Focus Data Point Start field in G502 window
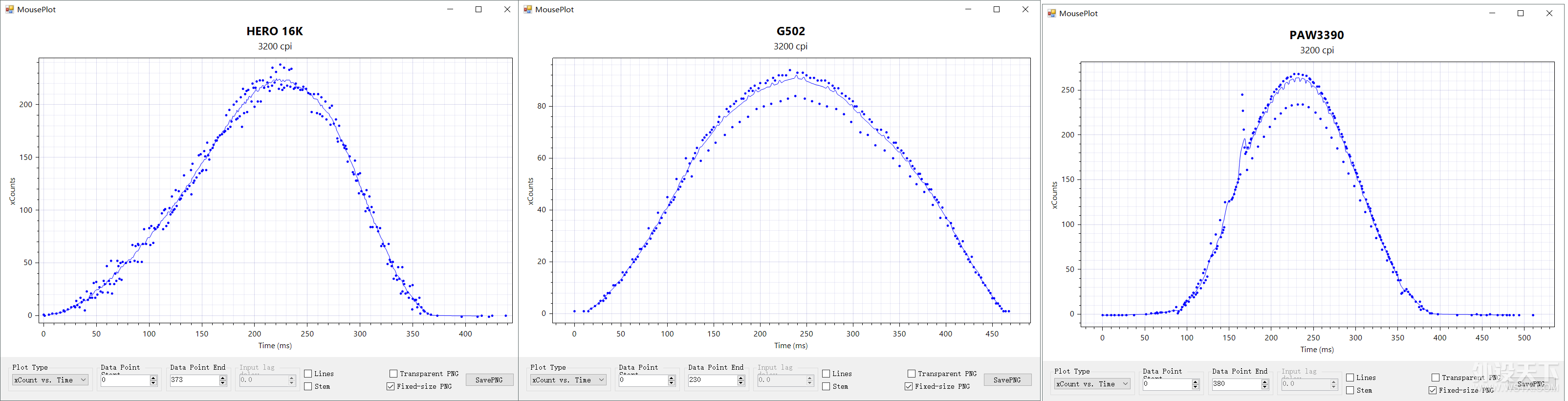1568x401 pixels. coord(643,380)
